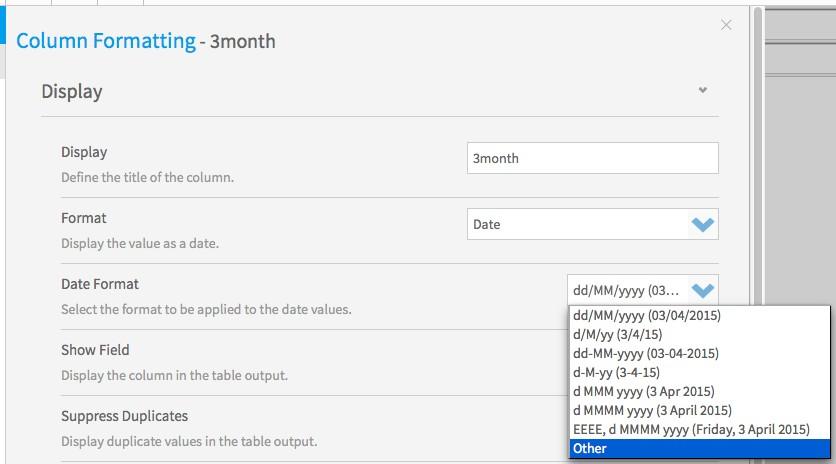Screen dimensions: 836x464
Task: Click the Display section header
Action: pyautogui.click(x=72, y=91)
